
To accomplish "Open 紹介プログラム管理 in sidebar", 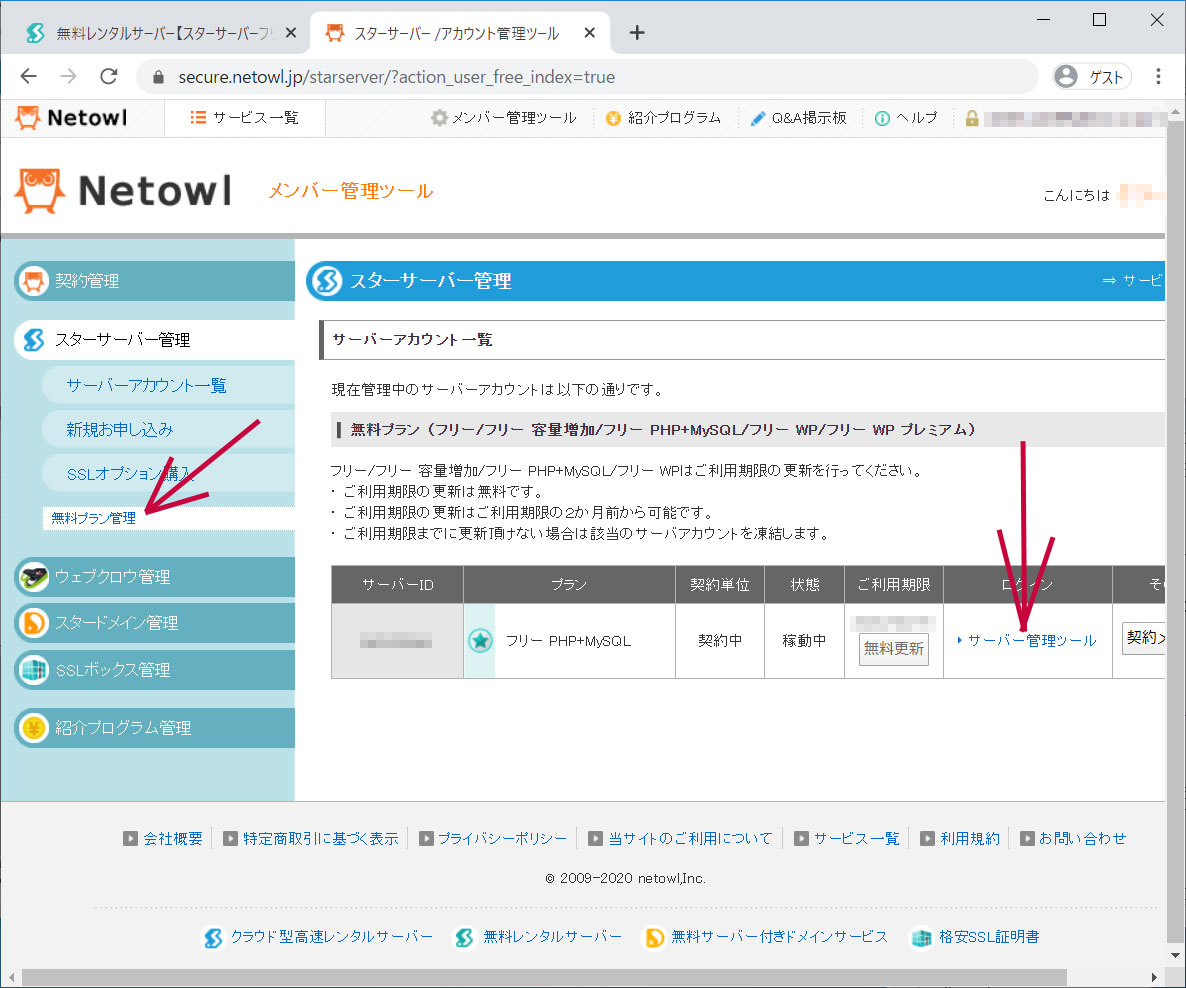I will 154,728.
